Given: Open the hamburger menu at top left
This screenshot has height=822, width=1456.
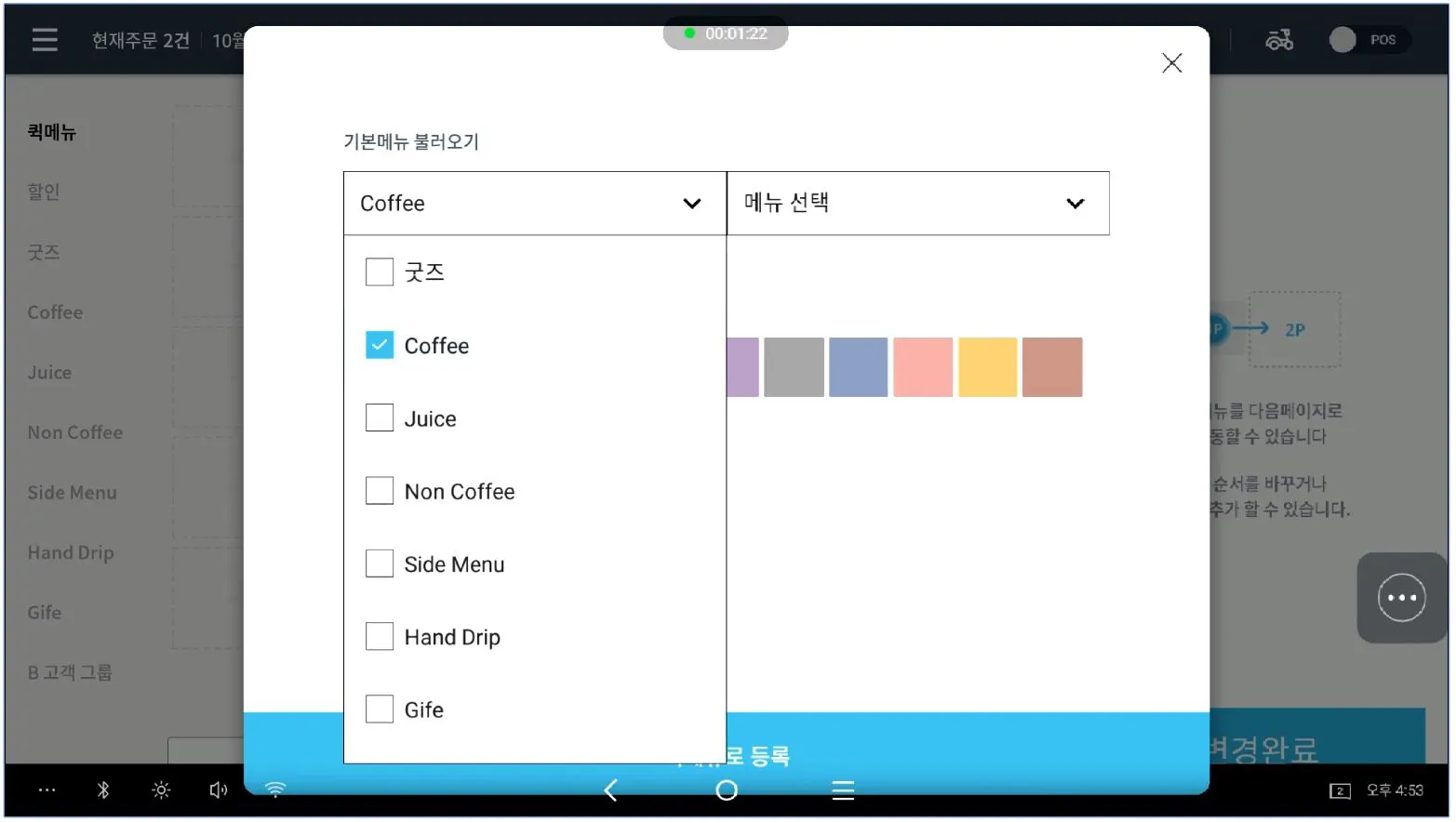Looking at the screenshot, I should pos(45,39).
